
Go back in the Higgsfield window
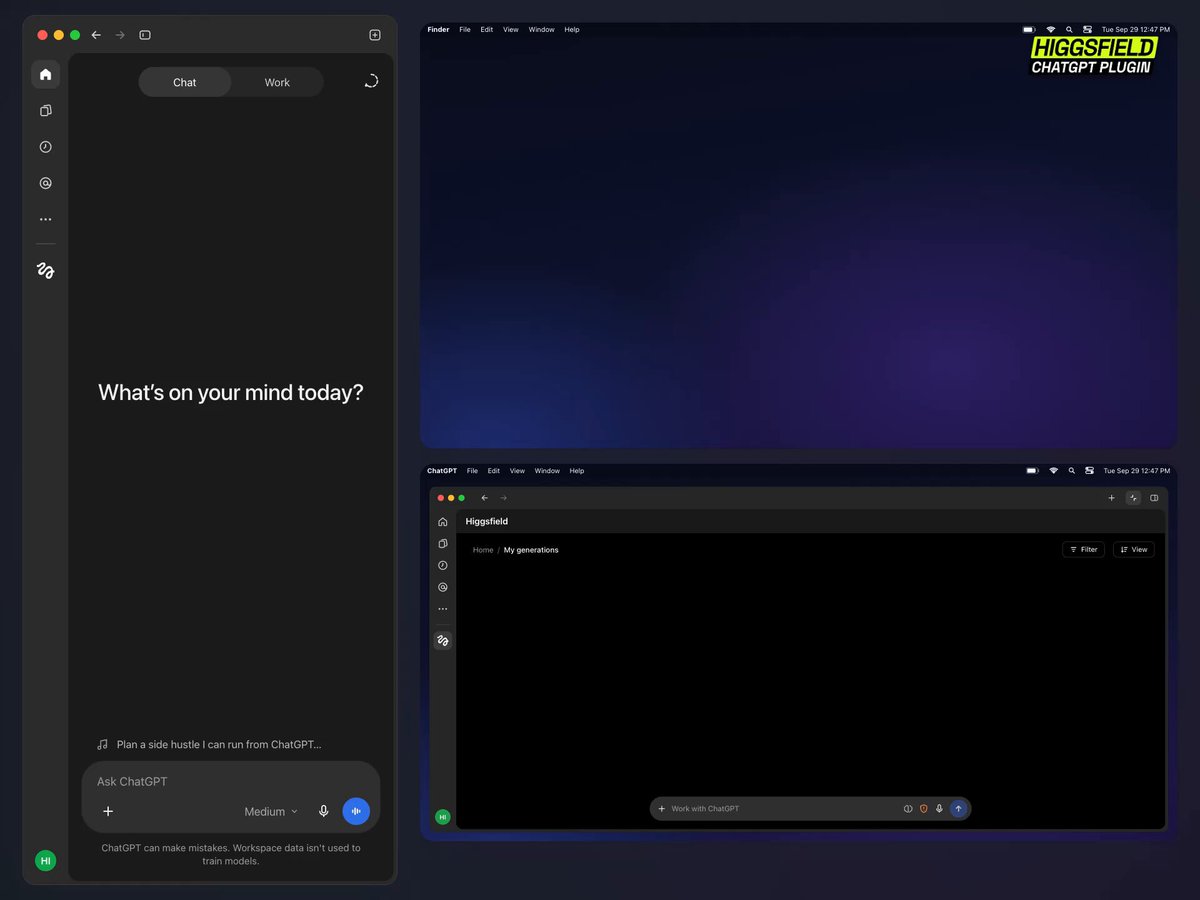point(485,498)
